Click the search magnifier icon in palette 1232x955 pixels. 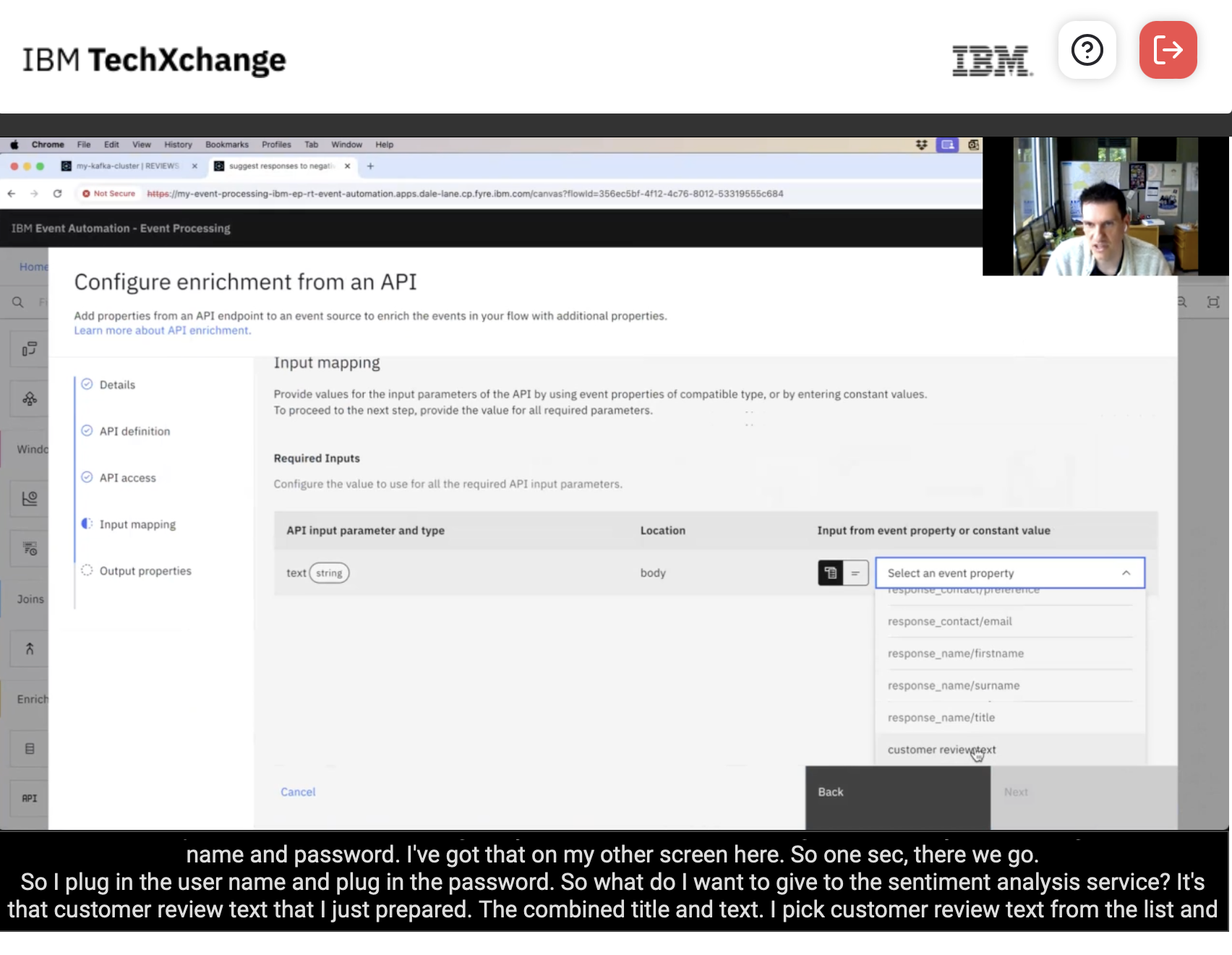pyautogui.click(x=18, y=302)
